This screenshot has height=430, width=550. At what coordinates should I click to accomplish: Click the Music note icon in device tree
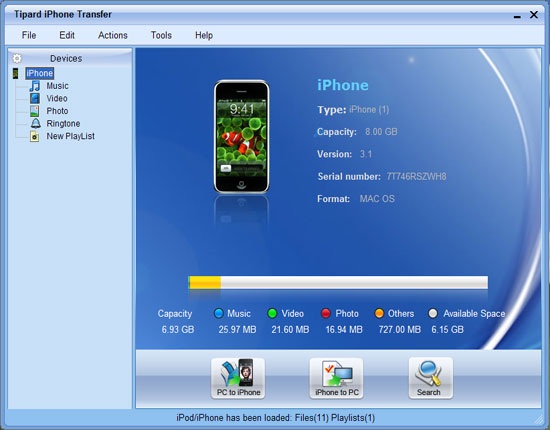35,86
